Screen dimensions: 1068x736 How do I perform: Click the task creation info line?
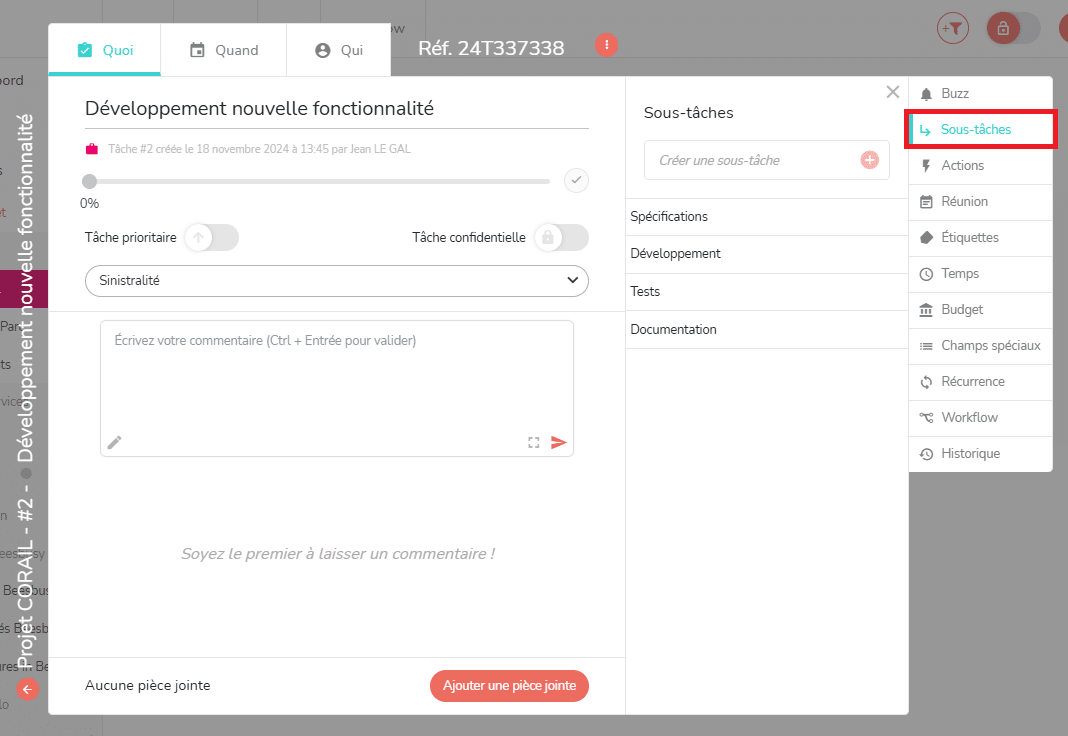260,149
